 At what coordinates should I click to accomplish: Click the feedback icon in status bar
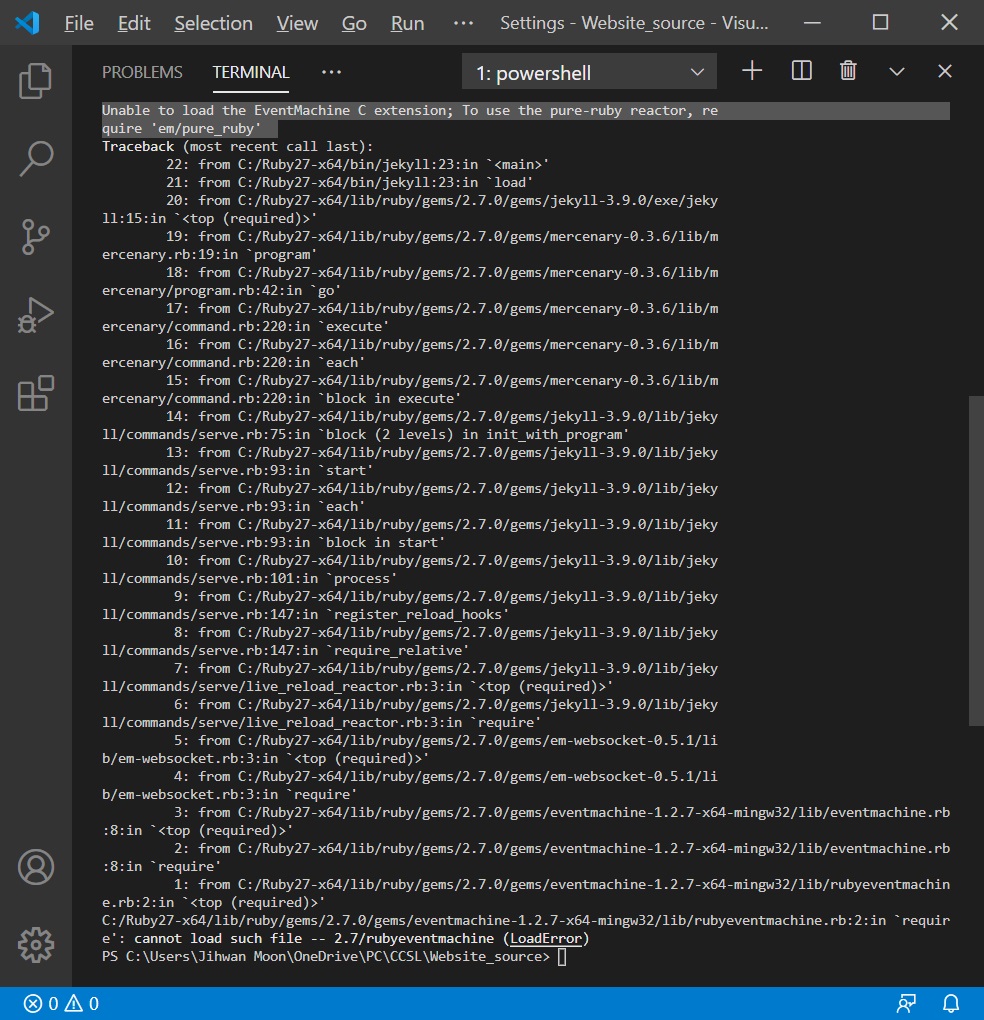[x=907, y=1003]
